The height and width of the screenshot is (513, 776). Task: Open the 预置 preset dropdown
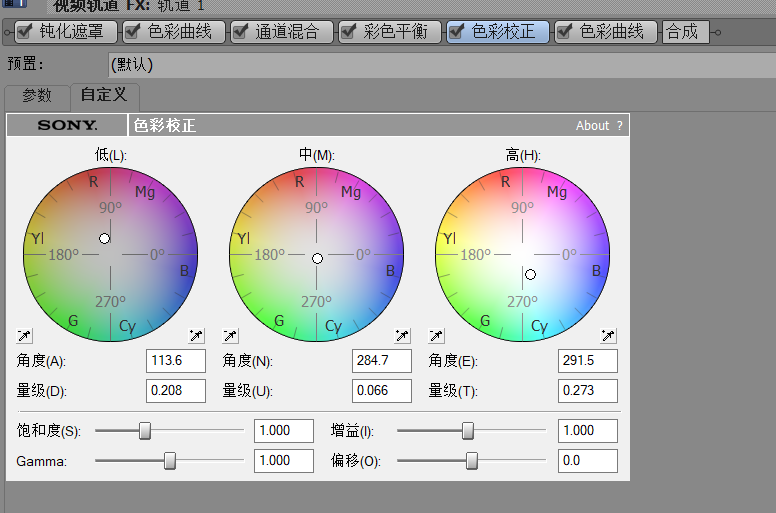[442, 65]
